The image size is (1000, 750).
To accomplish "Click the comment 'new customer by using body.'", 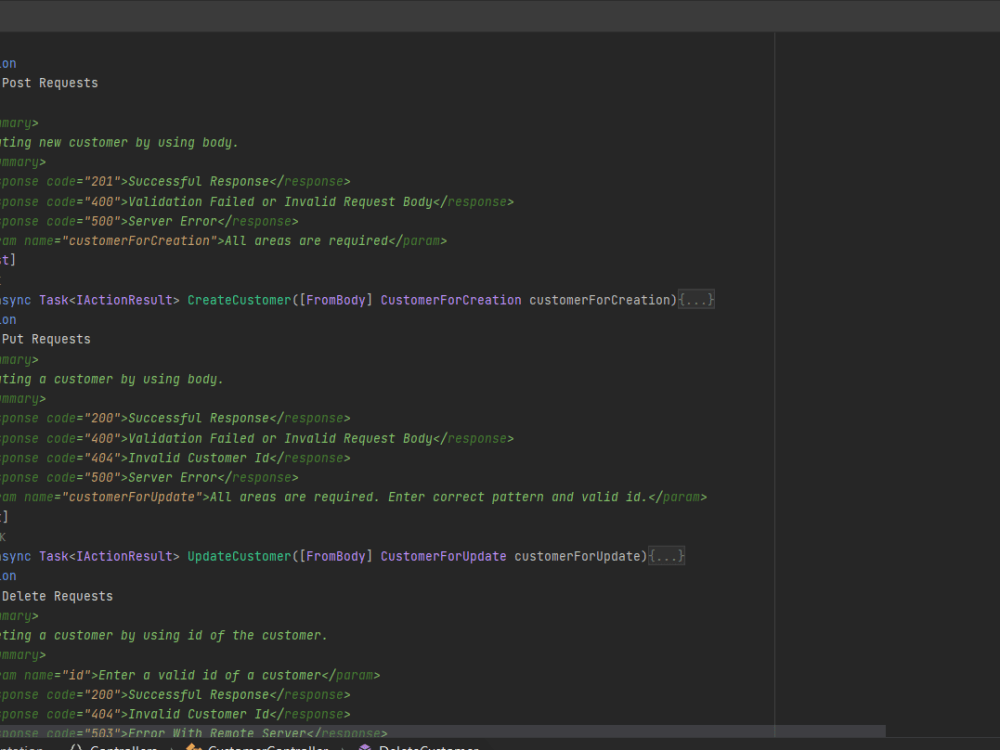I will (138, 142).
